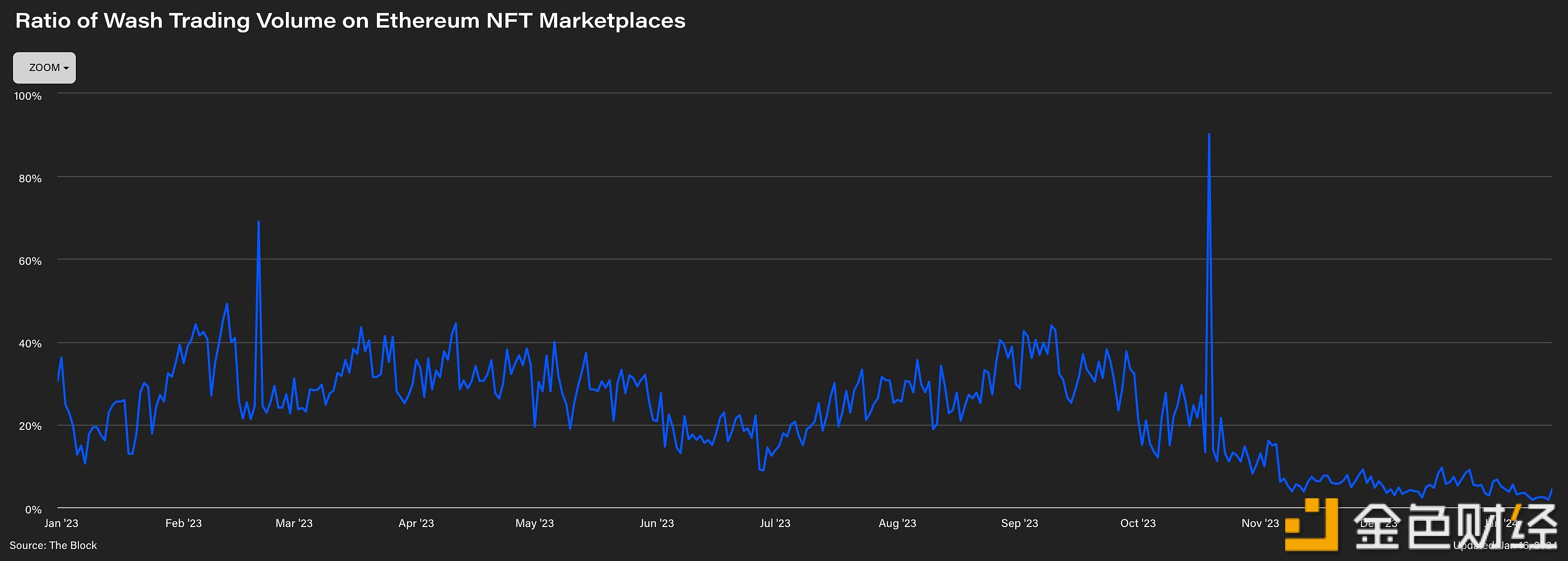Click the Oct '23 x-axis label
Viewport: 1568px width, 561px height.
(x=1138, y=523)
